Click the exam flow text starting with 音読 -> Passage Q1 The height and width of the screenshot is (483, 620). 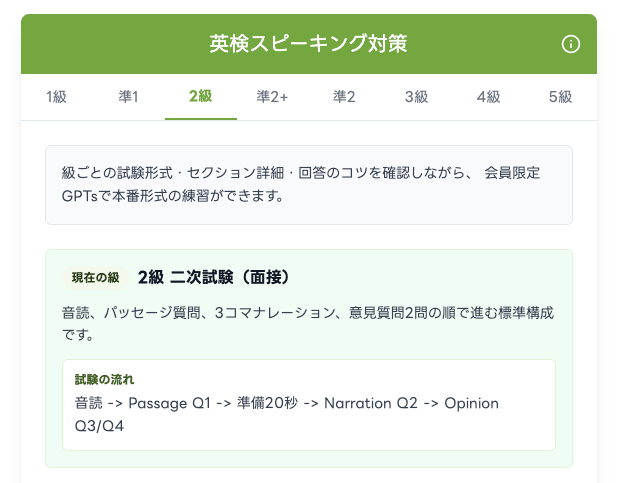[x=287, y=414]
